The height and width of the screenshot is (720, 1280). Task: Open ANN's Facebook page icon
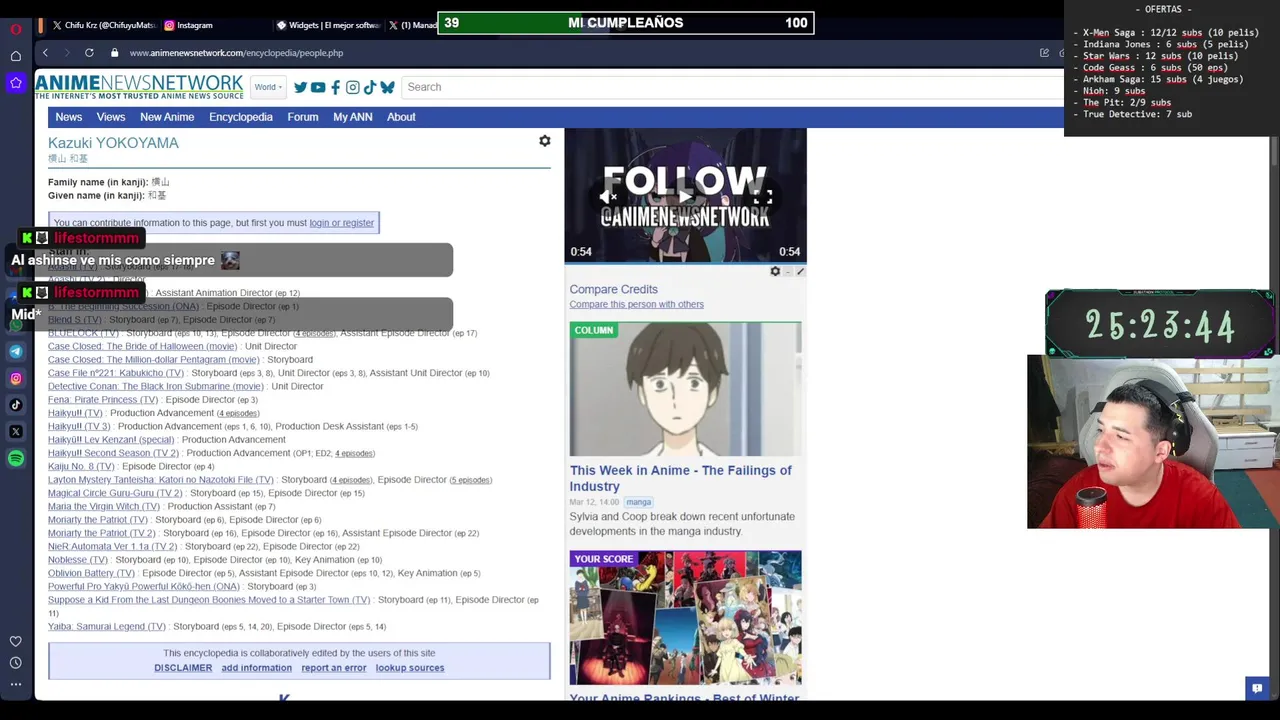point(335,87)
